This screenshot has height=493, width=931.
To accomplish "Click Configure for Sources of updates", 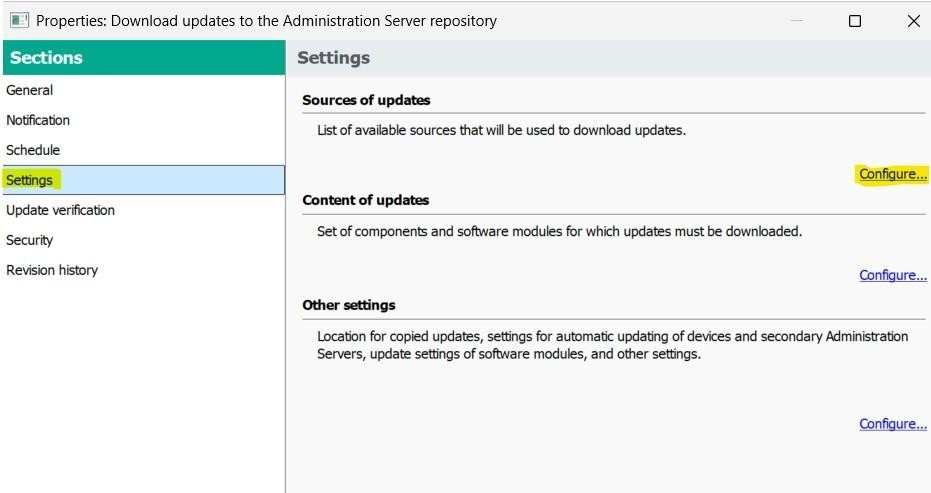I will click(x=892, y=174).
